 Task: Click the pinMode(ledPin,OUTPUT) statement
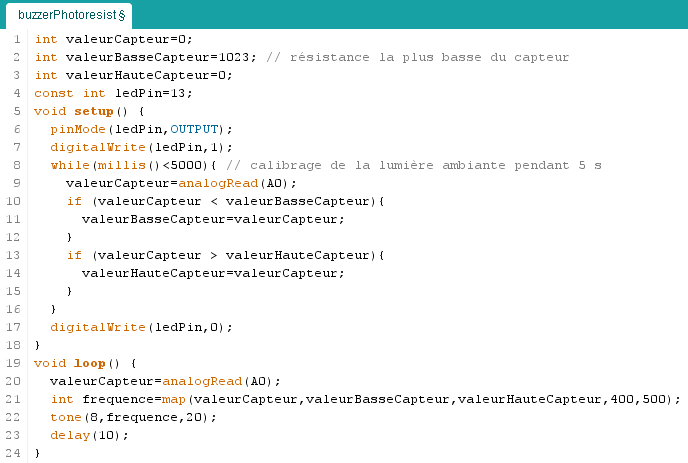point(141,129)
